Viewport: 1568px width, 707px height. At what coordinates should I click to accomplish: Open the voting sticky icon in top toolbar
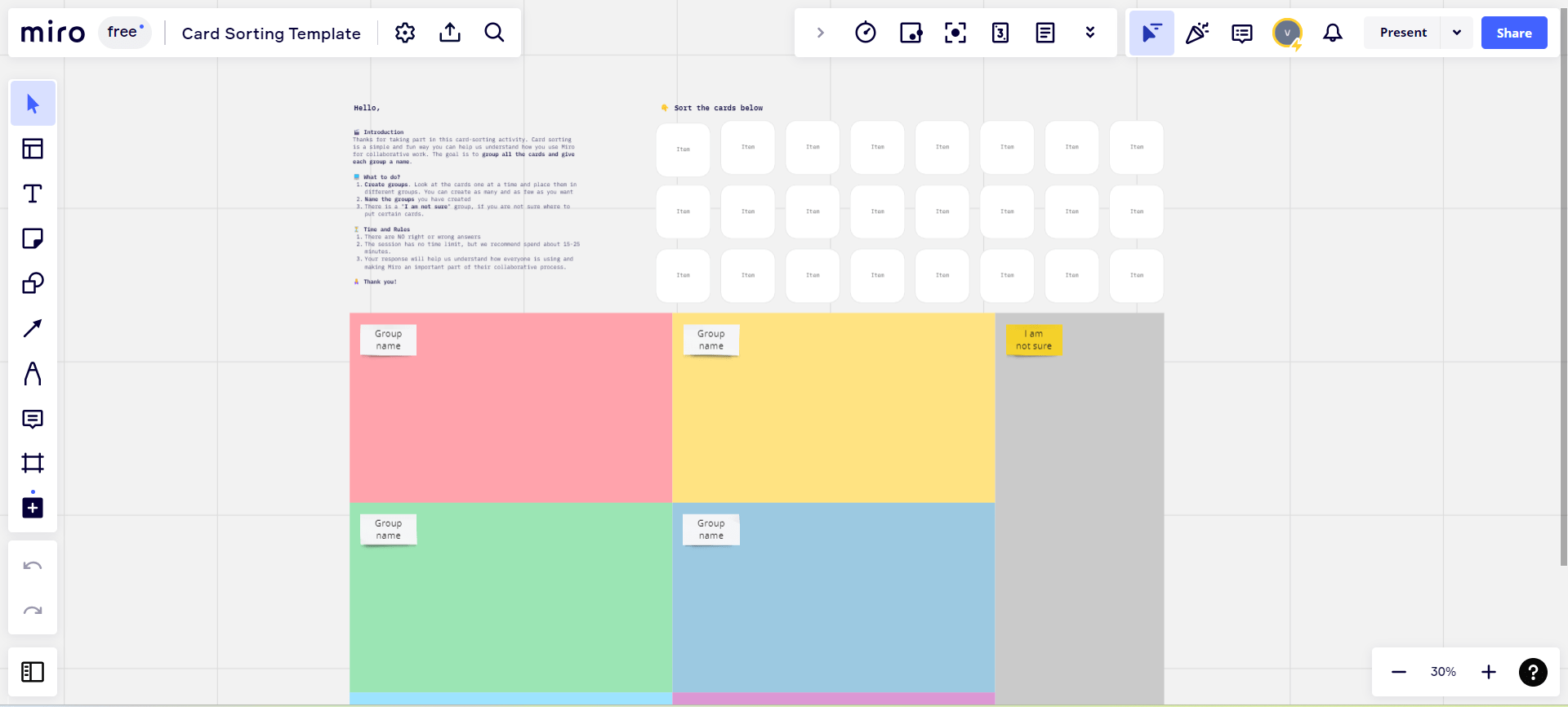[911, 33]
